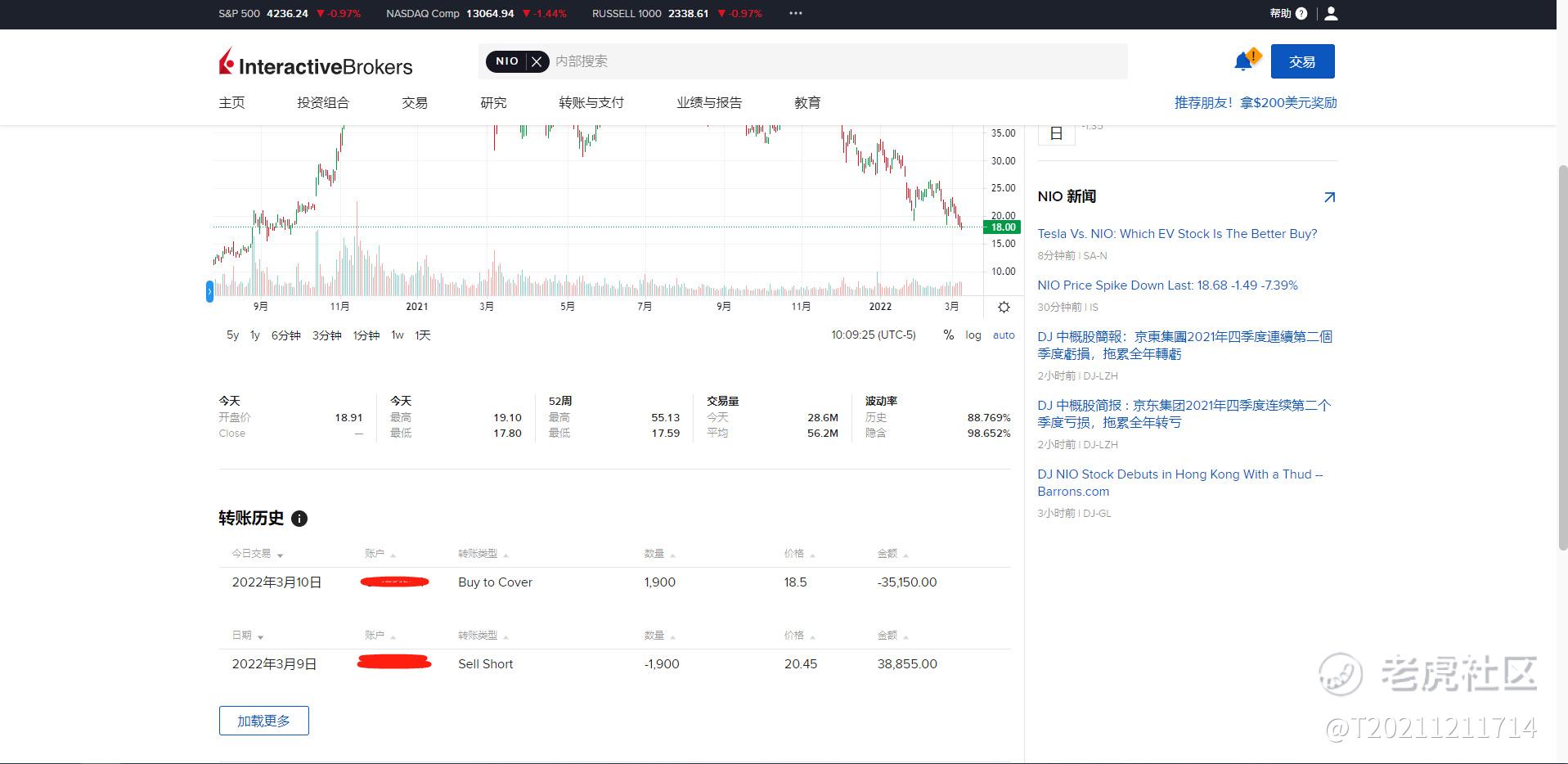Viewport: 1568px width, 764px height.
Task: Click the -35,150.00 amount cell
Action: click(907, 582)
